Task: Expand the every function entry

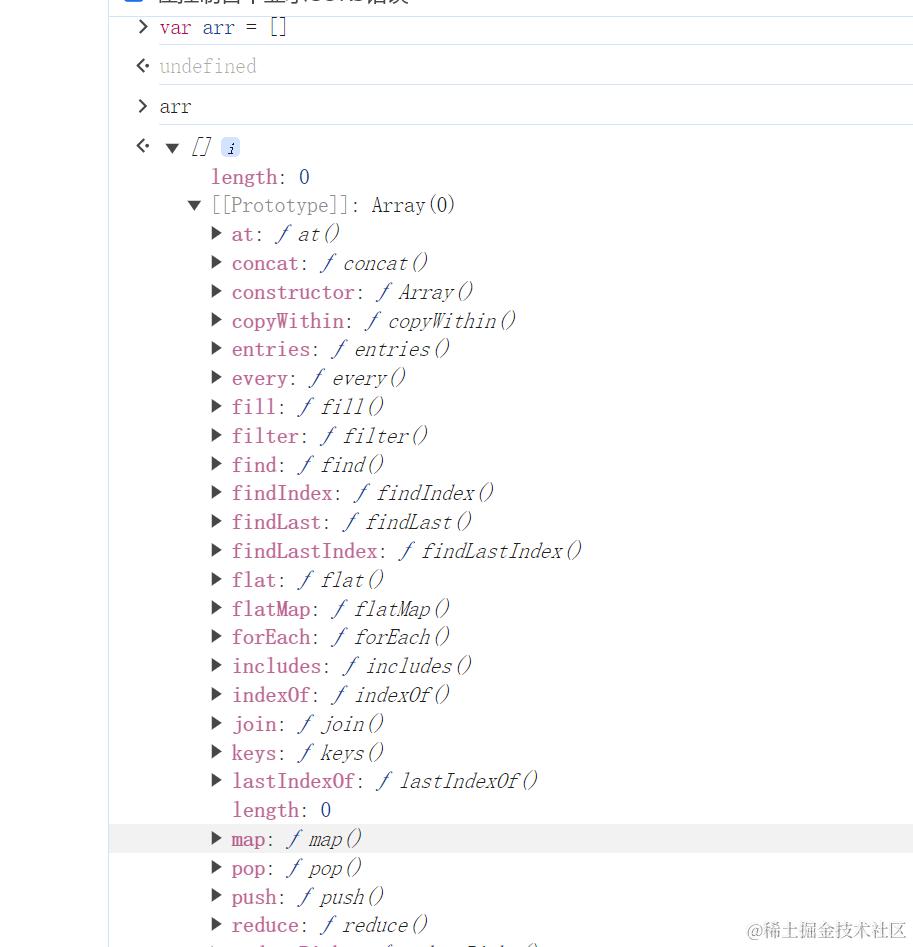Action: tap(216, 377)
